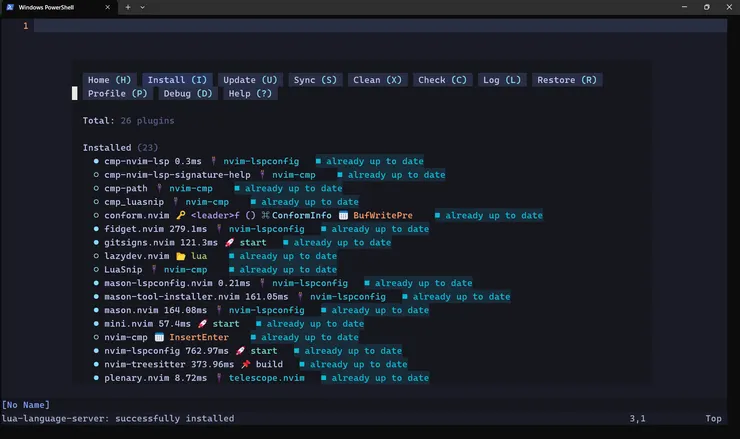Select the gitsigns.nvim plugin entry
Image resolution: width=740 pixels, height=439 pixels.
[139, 243]
